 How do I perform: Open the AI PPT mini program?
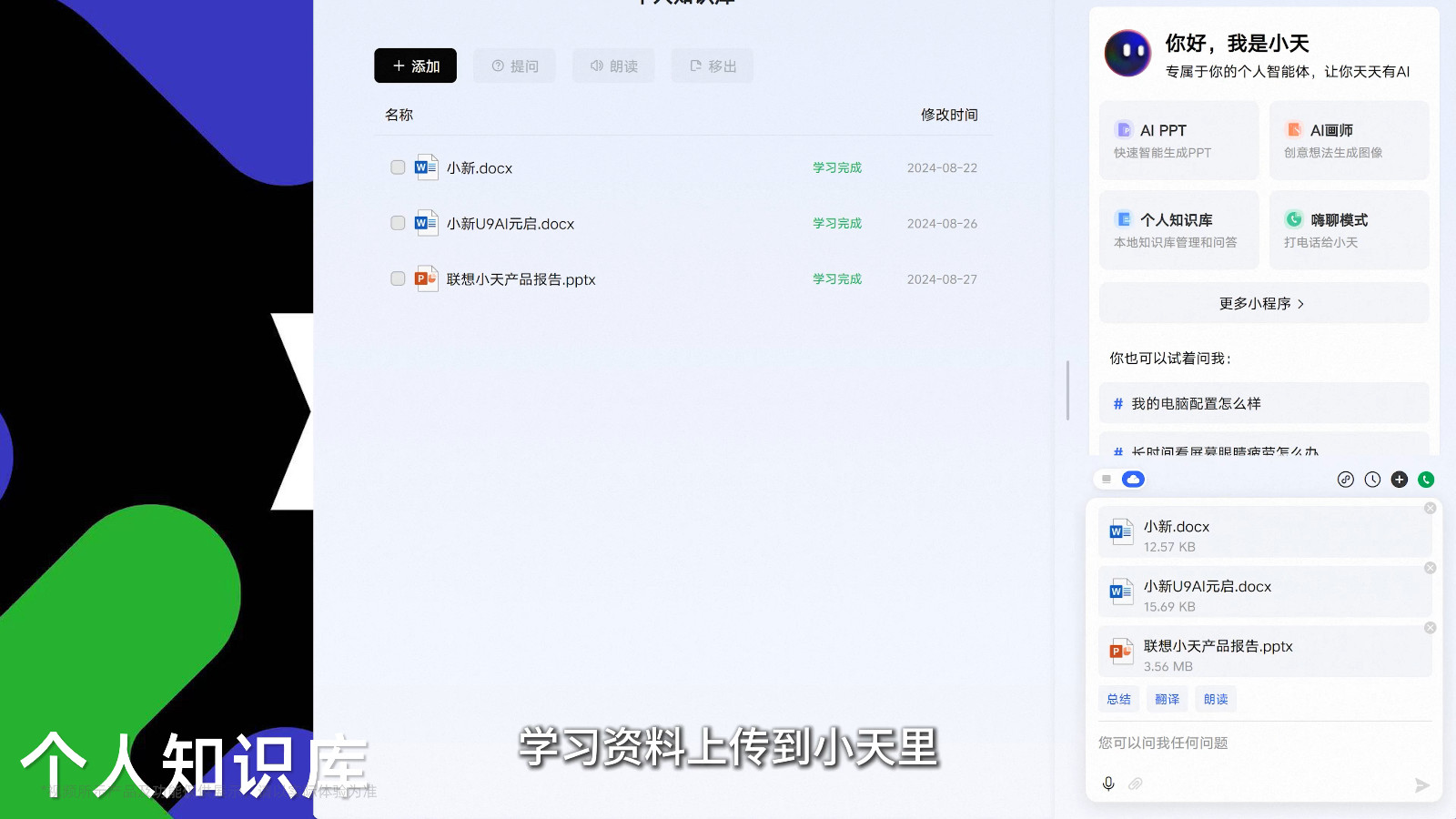point(1178,140)
